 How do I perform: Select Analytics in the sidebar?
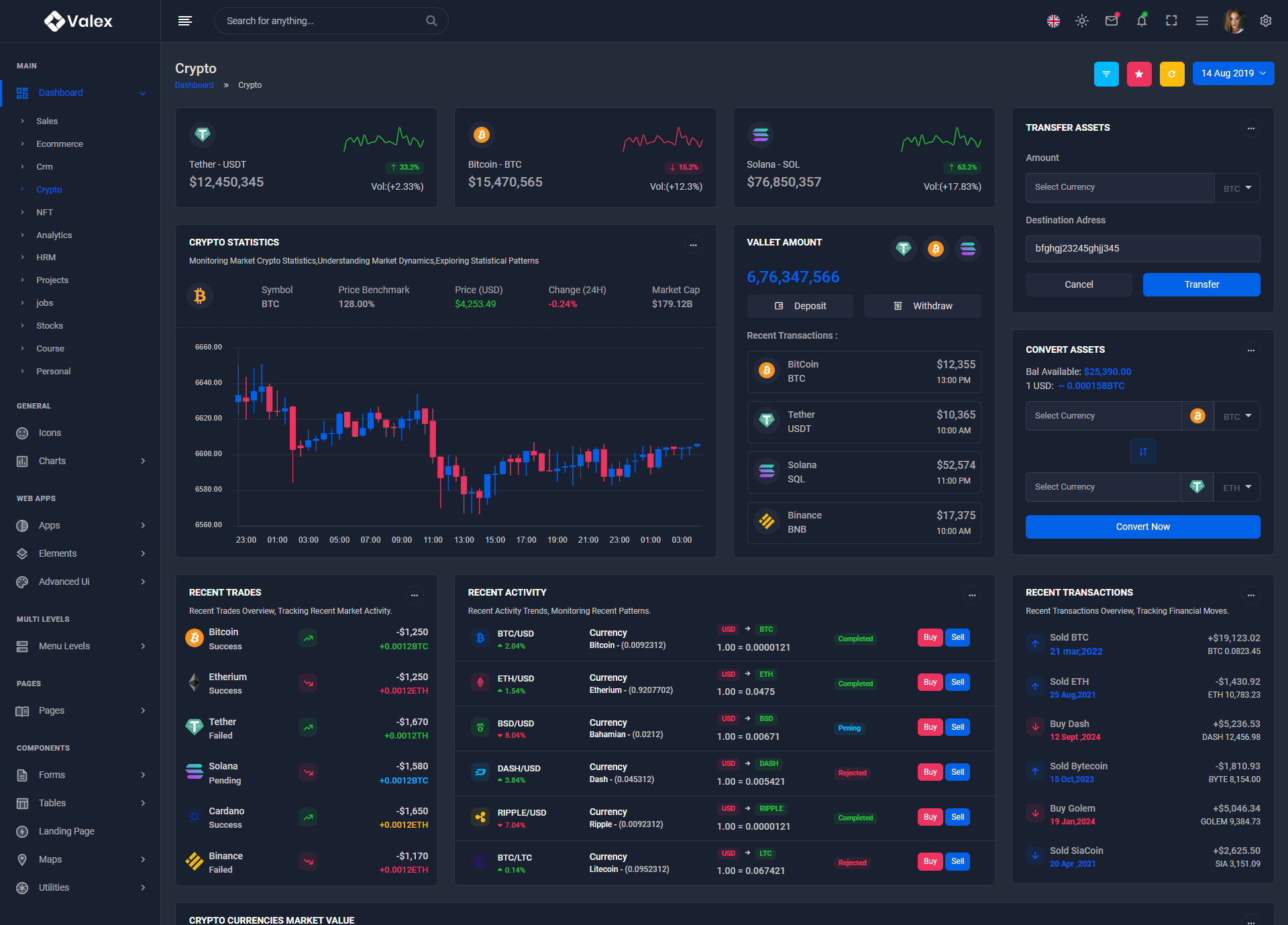[x=54, y=235]
